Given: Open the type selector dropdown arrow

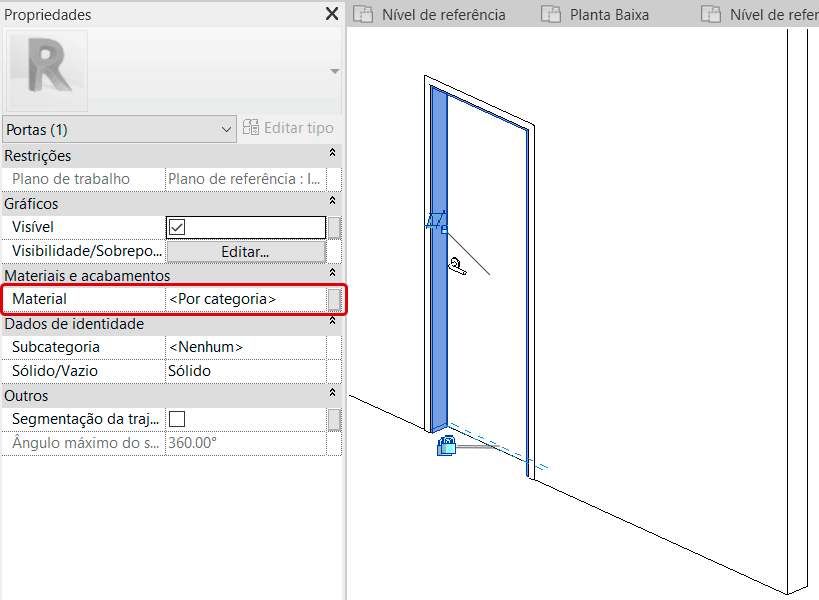Looking at the screenshot, I should [334, 71].
